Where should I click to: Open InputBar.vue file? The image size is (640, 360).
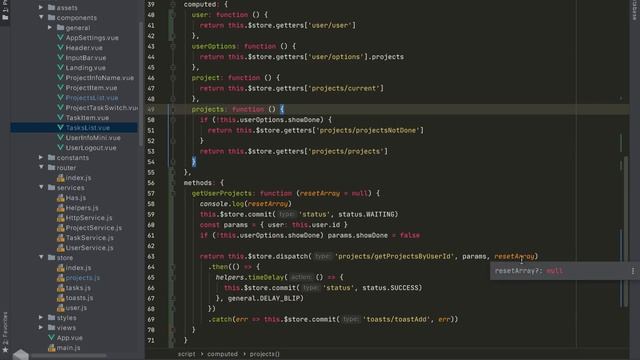tap(86, 58)
